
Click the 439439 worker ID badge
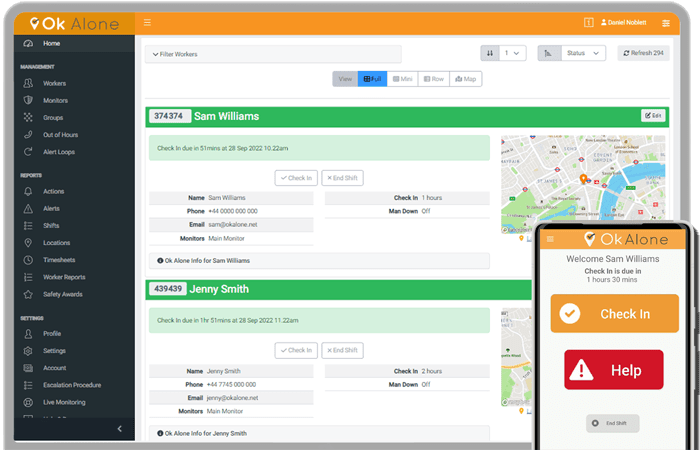tap(168, 289)
